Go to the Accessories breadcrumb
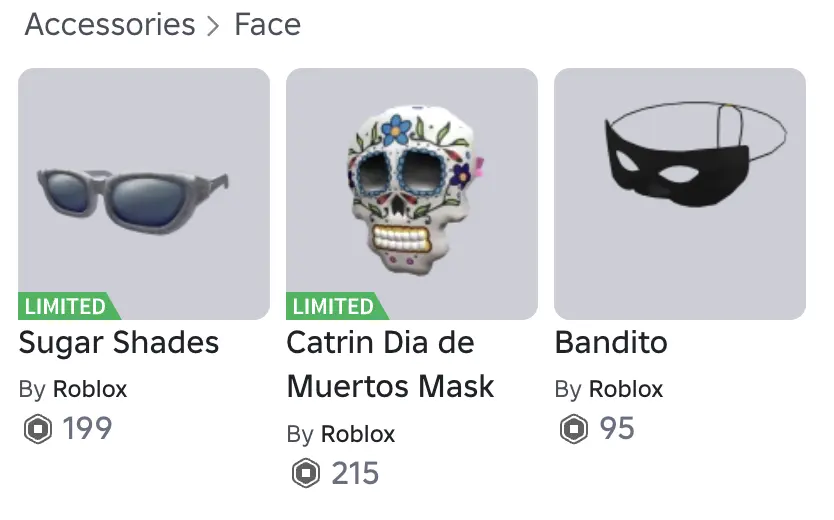834x520 pixels. 110,25
